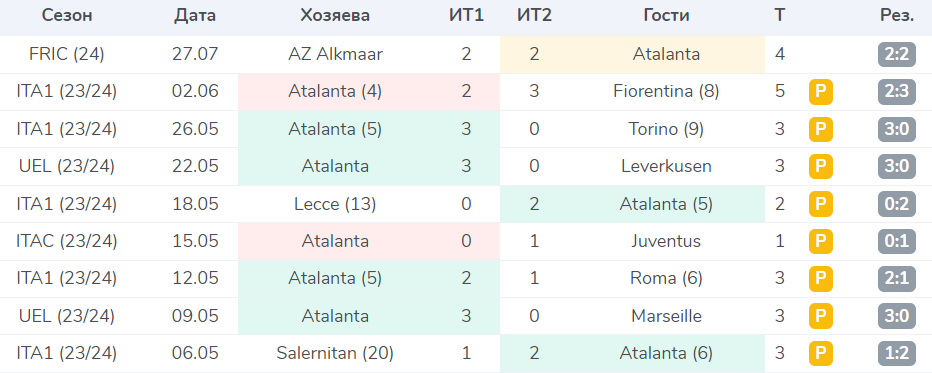Select the P icon for Juventus match
Viewport: 932px width, 373px height.
coord(820,242)
